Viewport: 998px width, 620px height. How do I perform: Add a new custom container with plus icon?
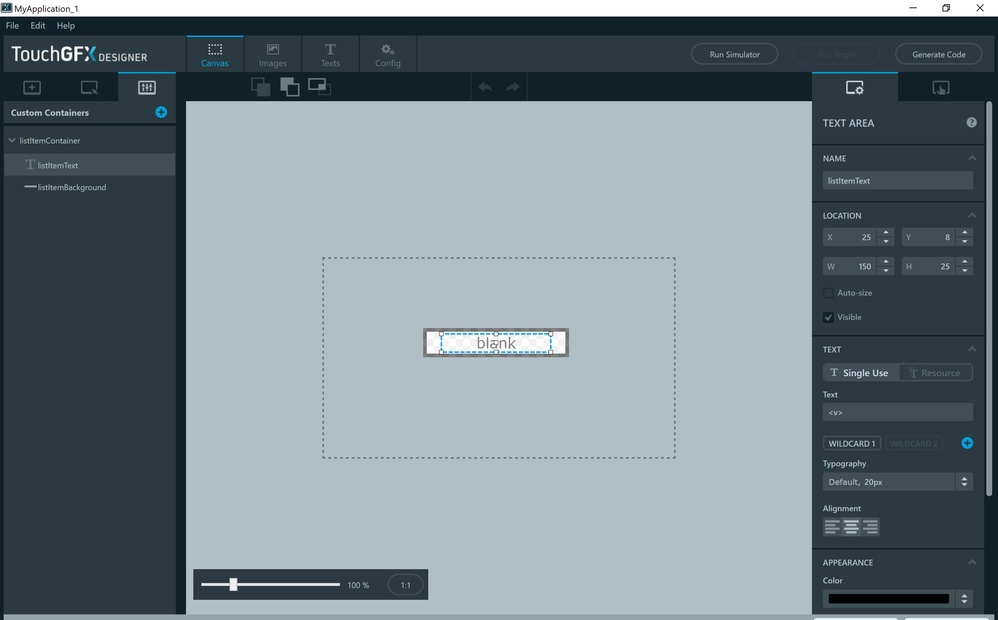161,112
